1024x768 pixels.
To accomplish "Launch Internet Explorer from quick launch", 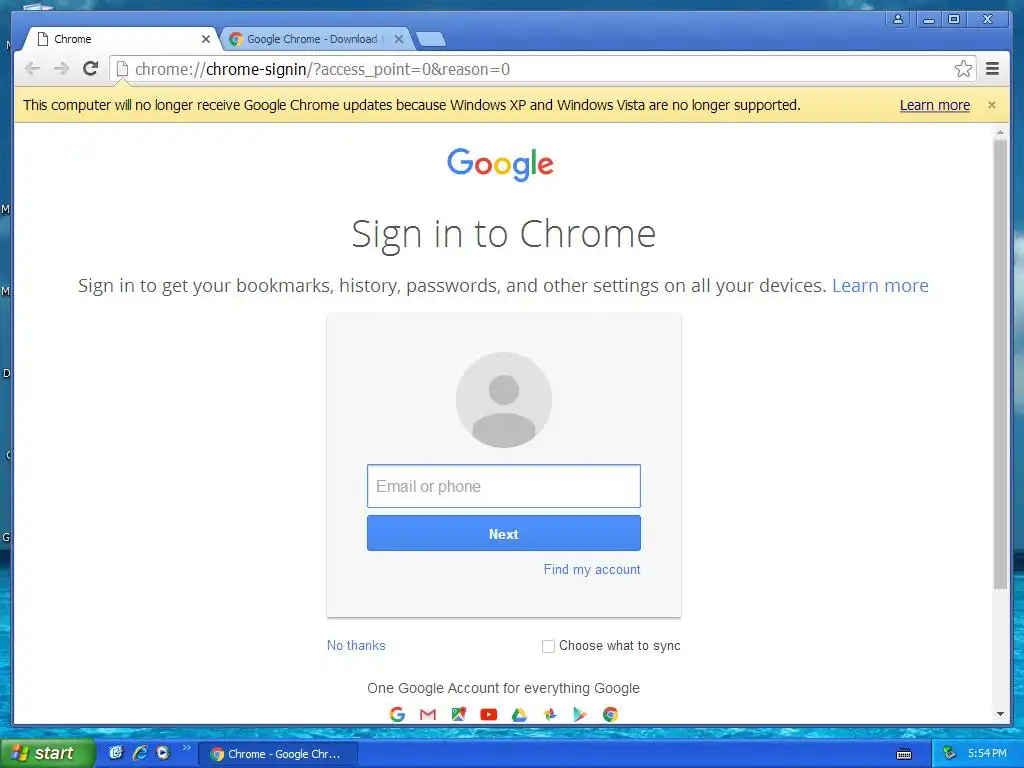I will (x=139, y=753).
